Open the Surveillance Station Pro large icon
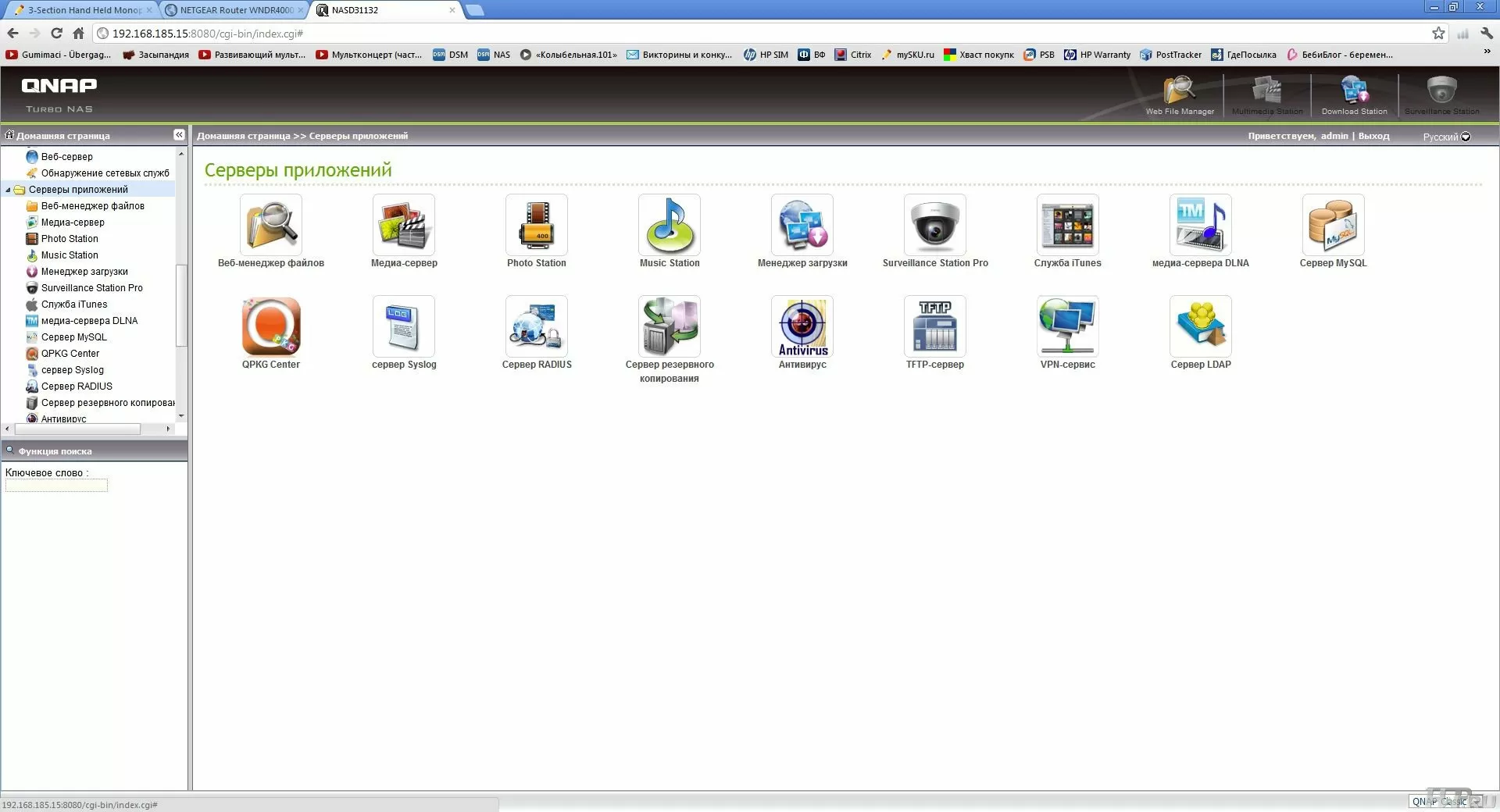Image resolution: width=1500 pixels, height=812 pixels. click(x=934, y=225)
